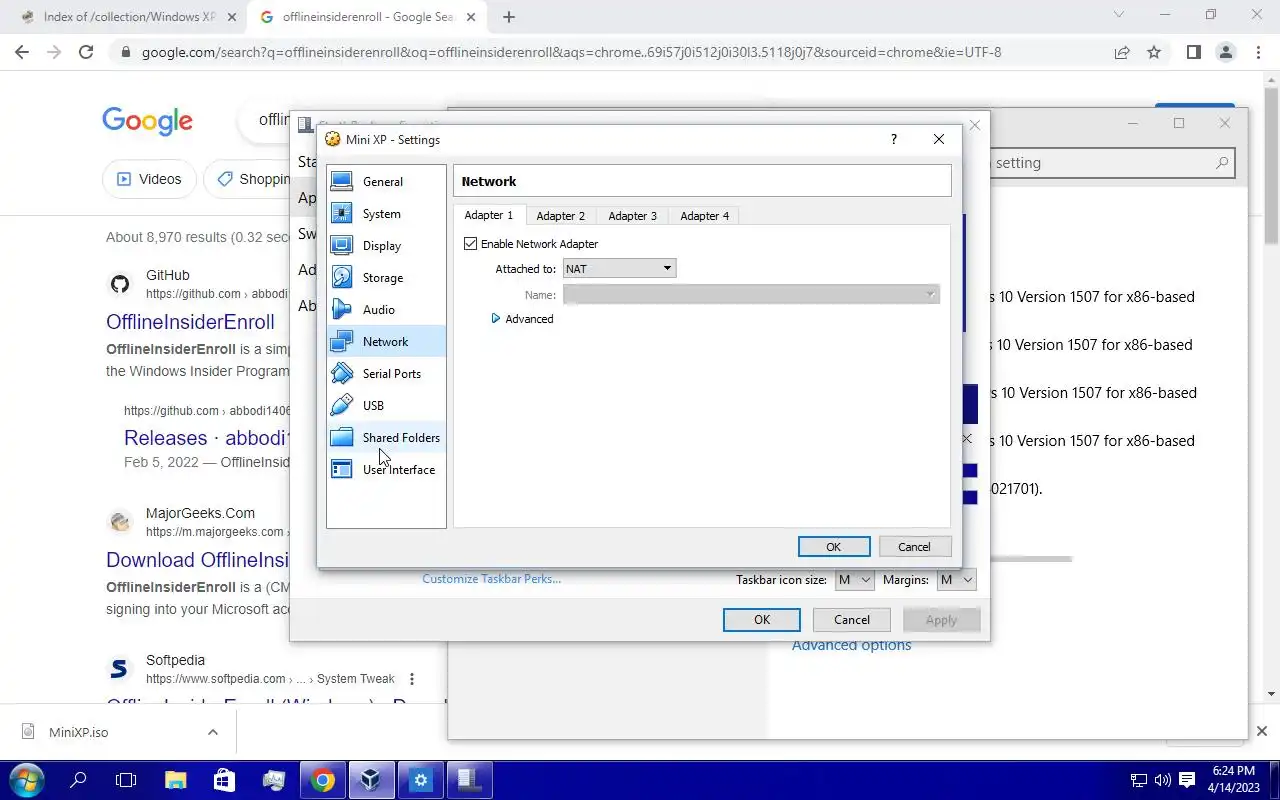Switch to the Adapter 4 tab
Image resolution: width=1280 pixels, height=800 pixels.
704,216
